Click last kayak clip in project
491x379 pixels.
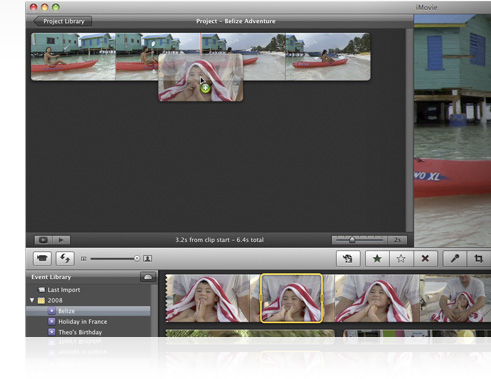point(328,57)
